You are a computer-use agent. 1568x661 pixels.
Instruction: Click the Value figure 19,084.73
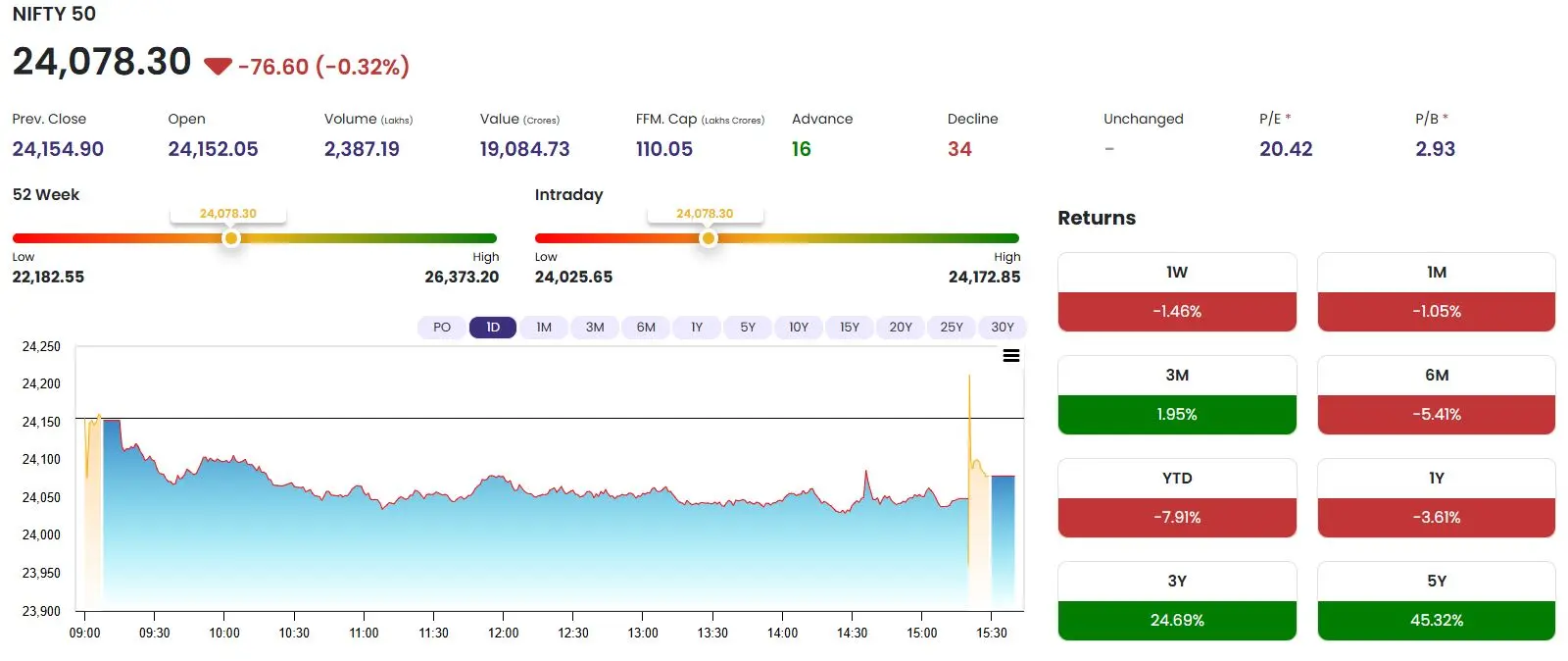click(524, 149)
